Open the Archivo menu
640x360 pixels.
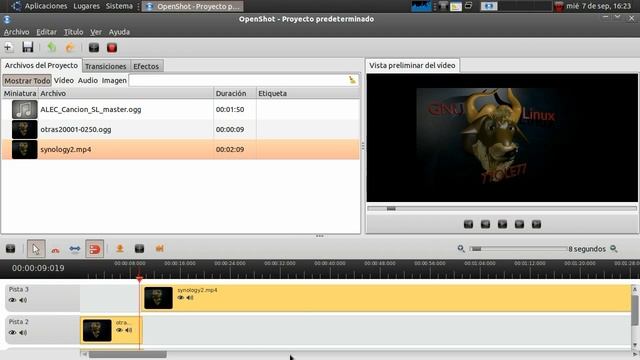16,32
